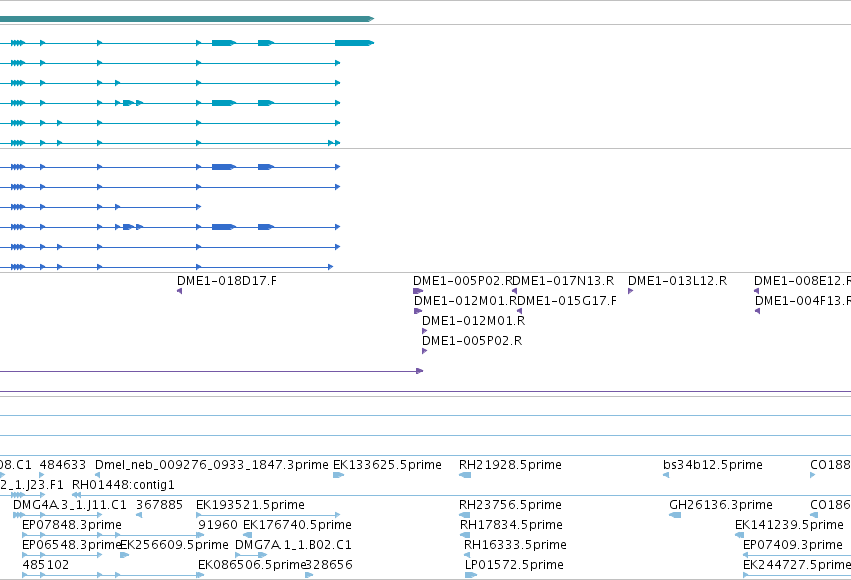This screenshot has height=580, width=851.
Task: Click the EK256609.5prime label
Action: [174, 545]
